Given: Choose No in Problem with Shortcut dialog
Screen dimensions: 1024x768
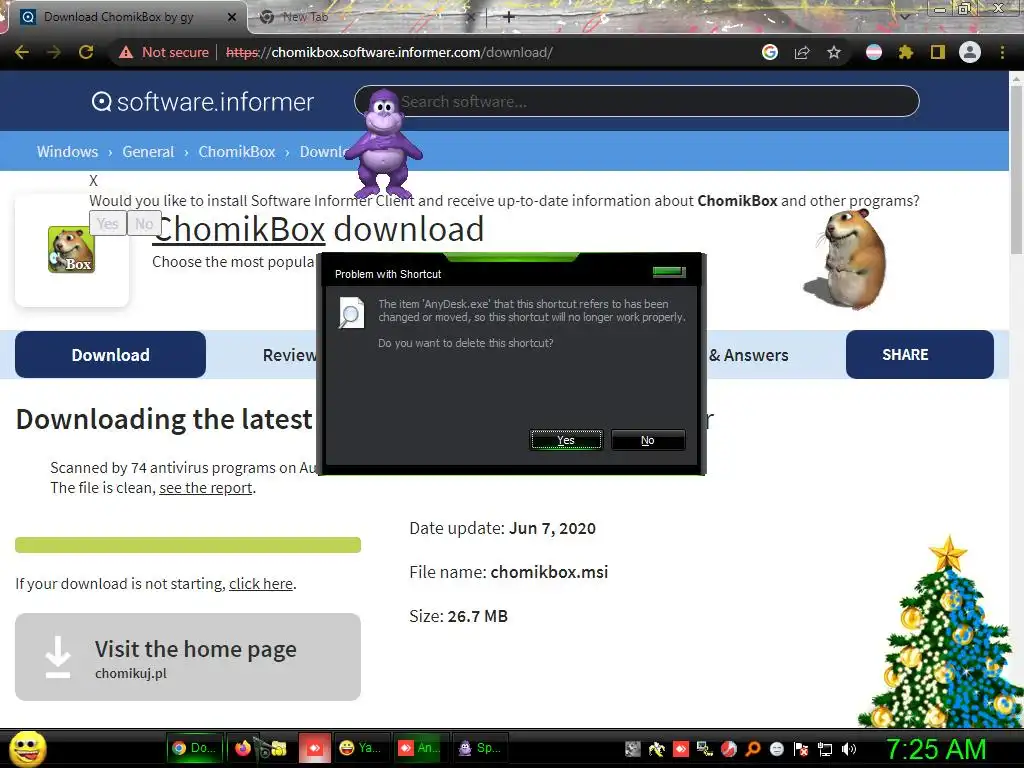Looking at the screenshot, I should 648,440.
